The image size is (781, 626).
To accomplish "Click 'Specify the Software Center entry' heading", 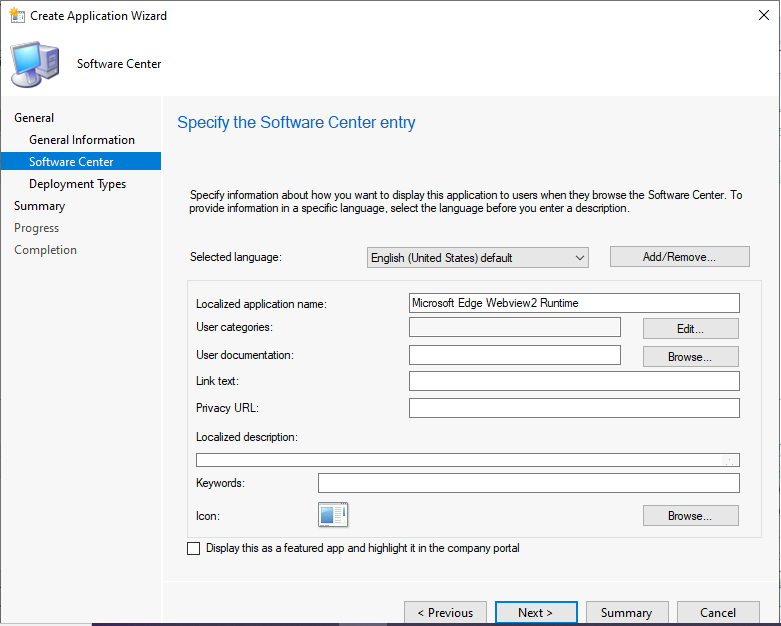I will (x=296, y=123).
